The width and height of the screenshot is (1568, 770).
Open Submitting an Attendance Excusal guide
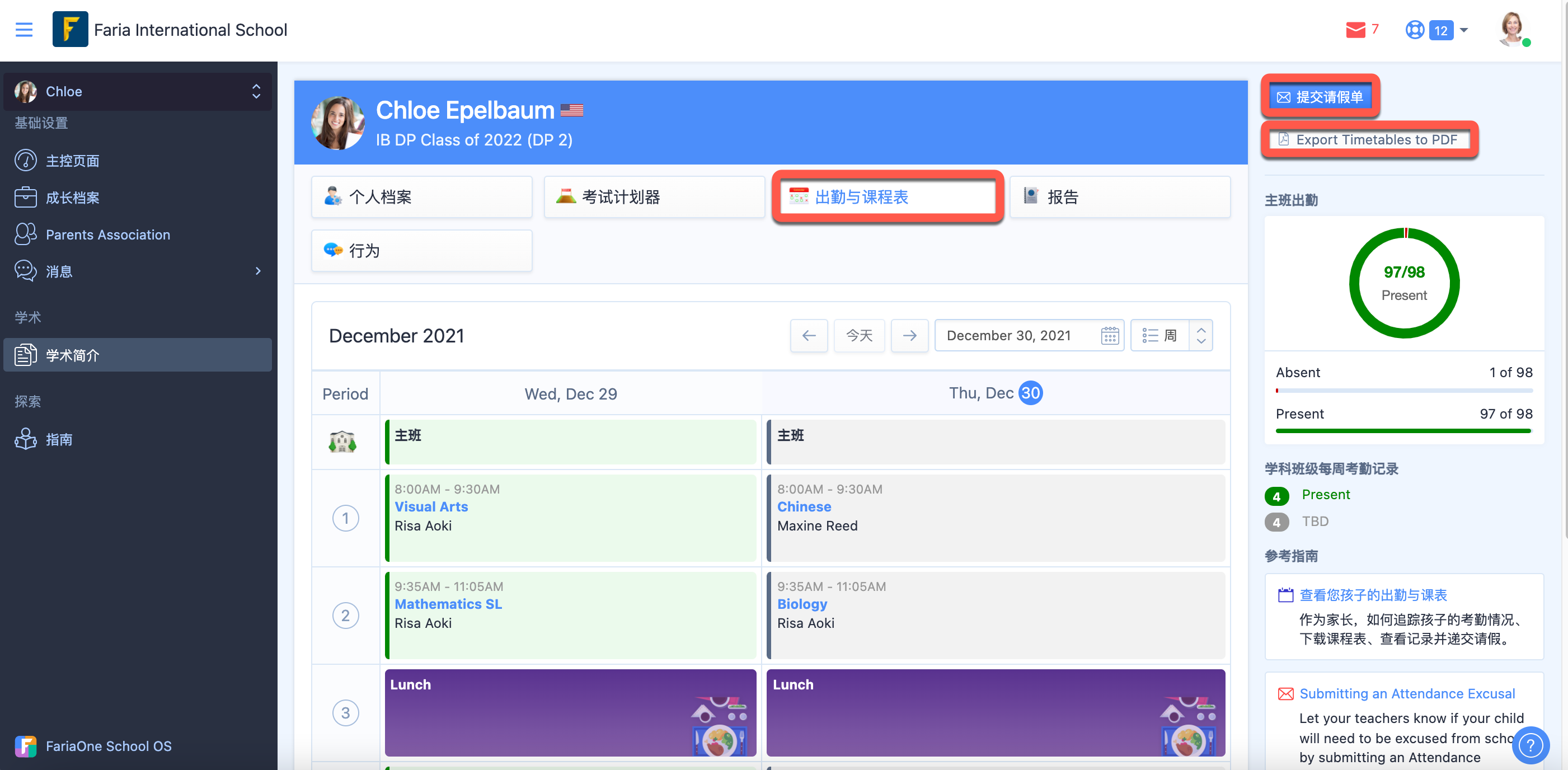pos(1407,693)
